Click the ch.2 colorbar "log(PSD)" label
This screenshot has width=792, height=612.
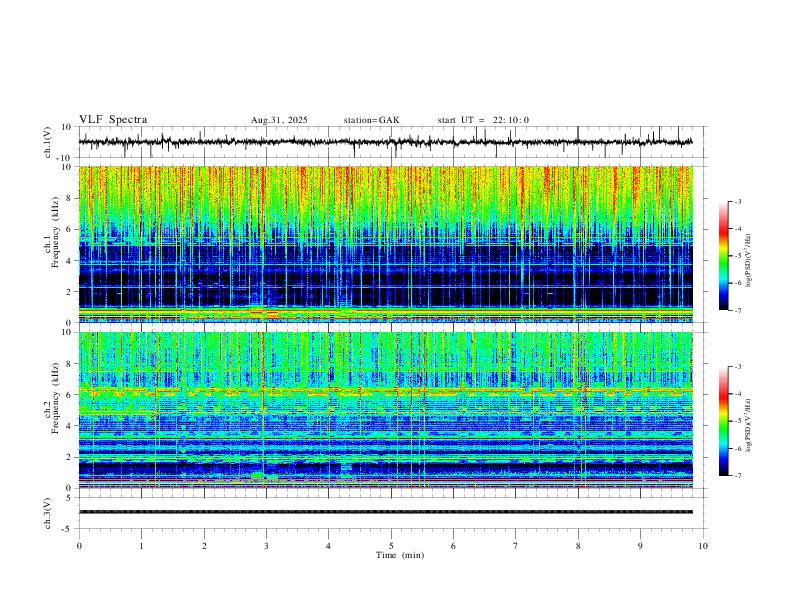click(748, 425)
